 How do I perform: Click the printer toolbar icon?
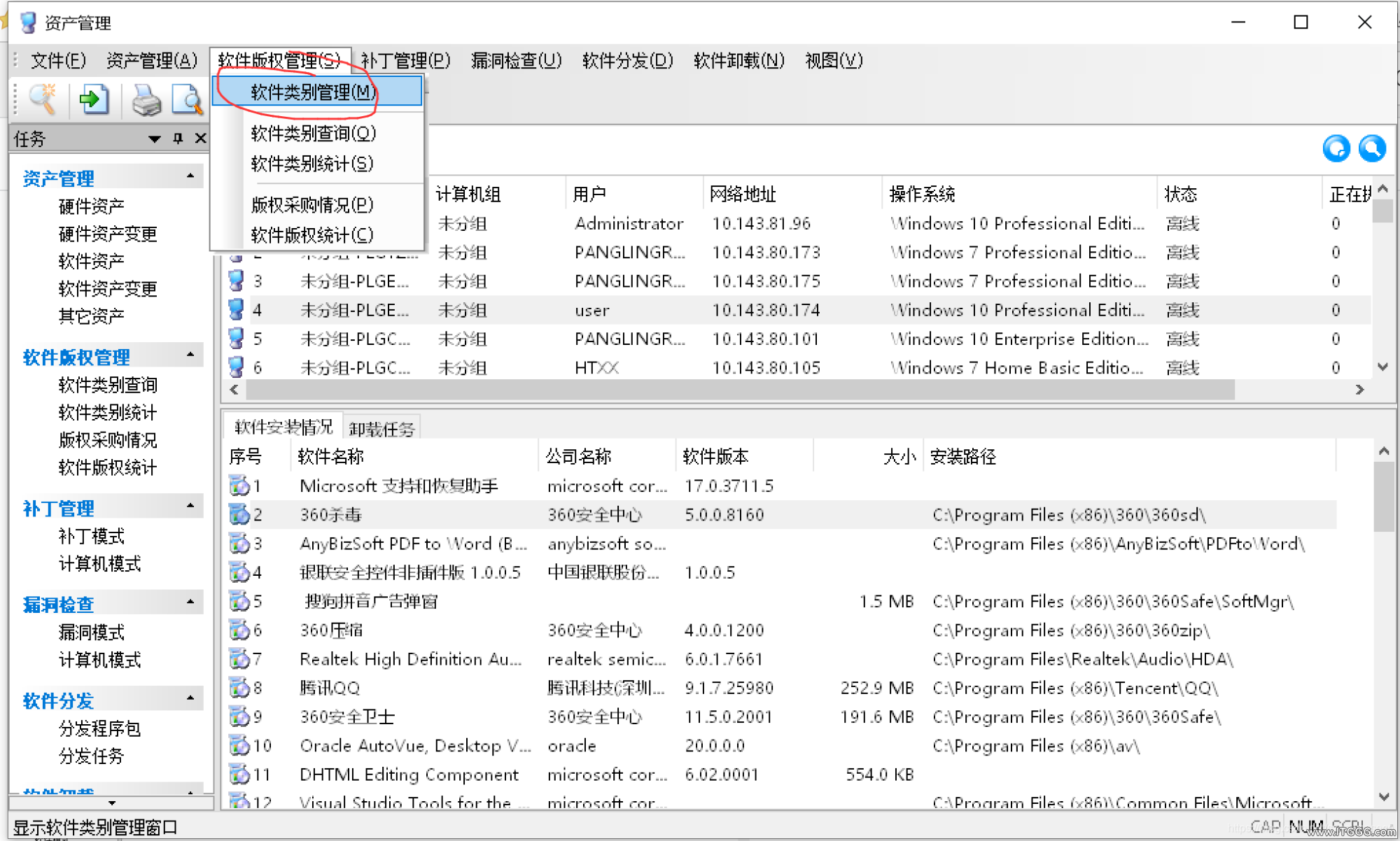146,99
